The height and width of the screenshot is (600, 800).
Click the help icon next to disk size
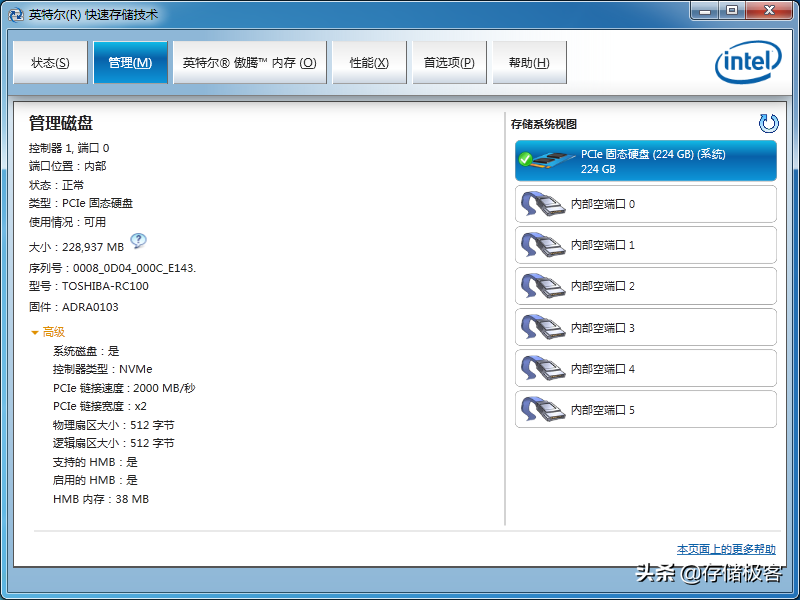[x=138, y=241]
